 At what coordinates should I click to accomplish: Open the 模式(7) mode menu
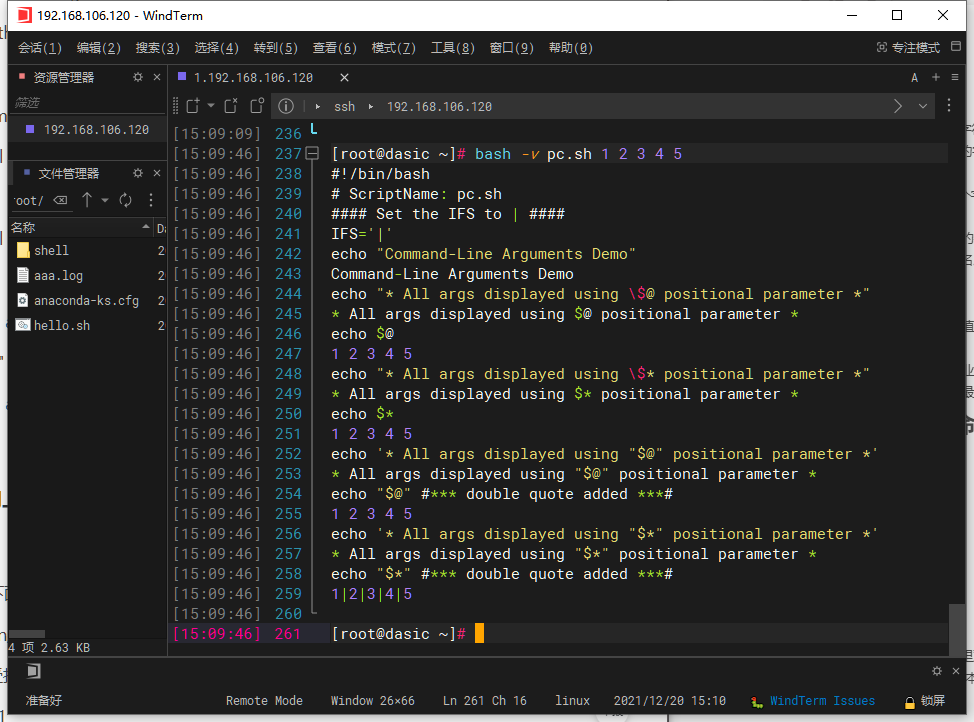[x=394, y=48]
